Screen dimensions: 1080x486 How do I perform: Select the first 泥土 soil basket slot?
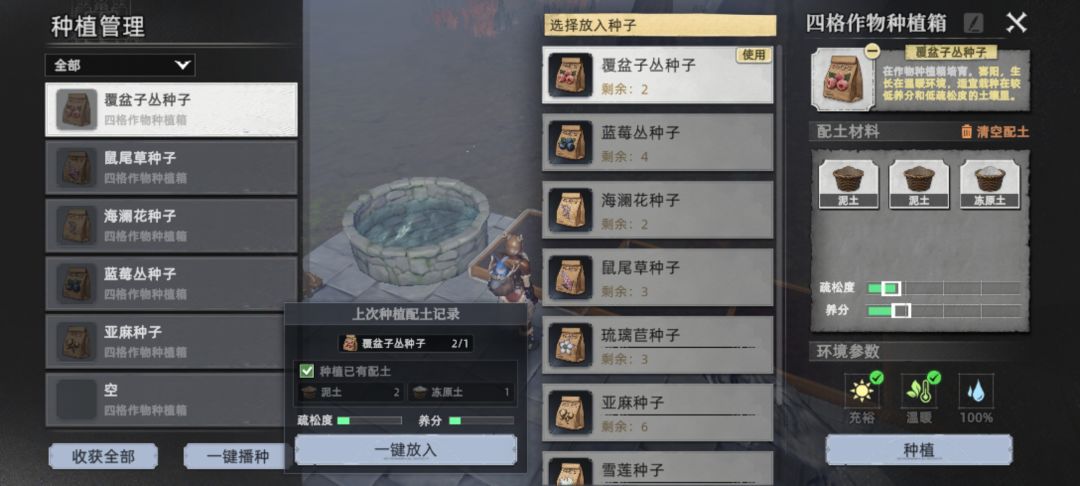coord(849,184)
